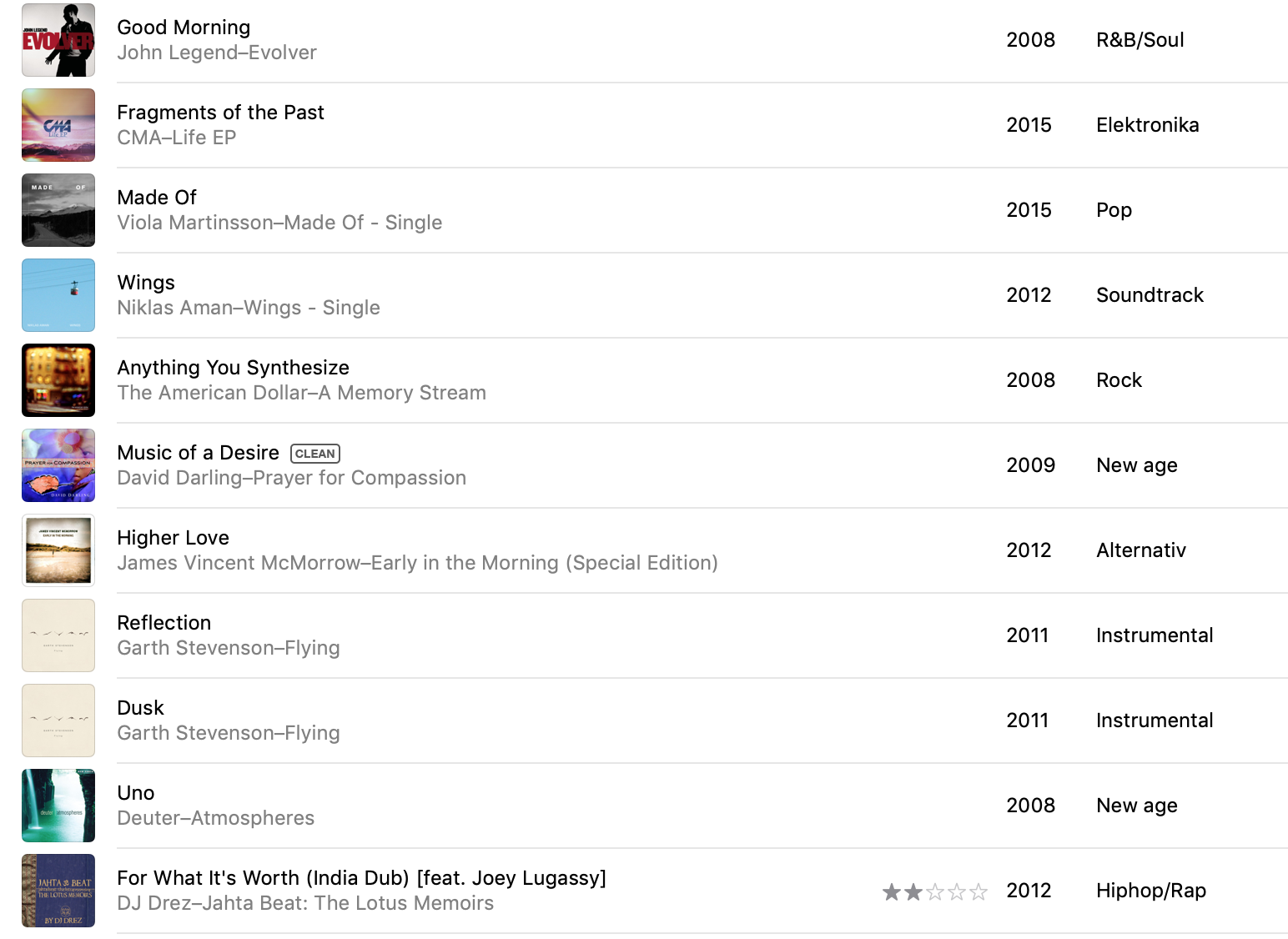Click the Jahta Beat Lotus Memoirs album cover

tap(58, 891)
